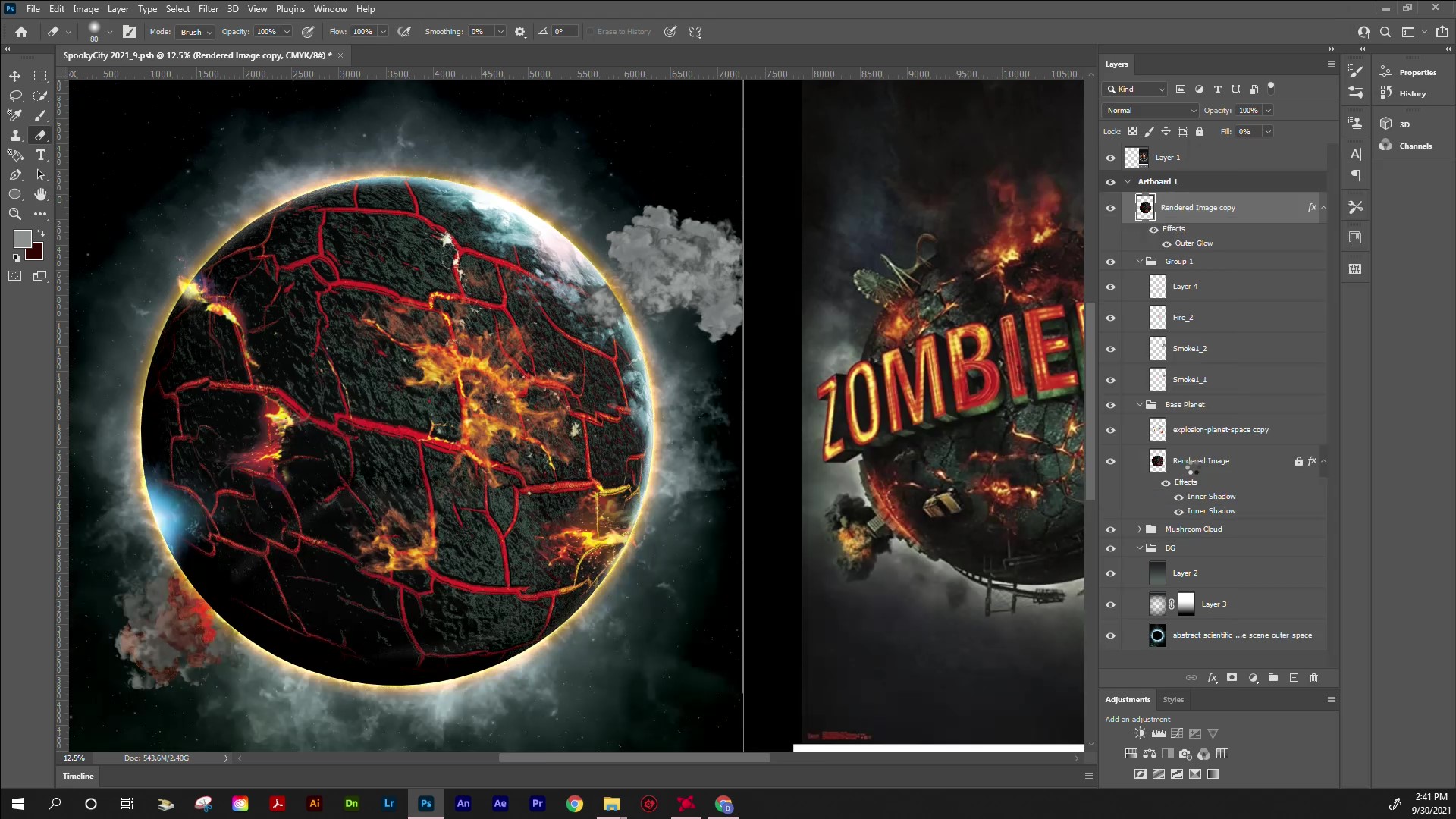Screen dimensions: 1456x819
Task: Expand the Mushroom Cloud group
Action: 1139,529
